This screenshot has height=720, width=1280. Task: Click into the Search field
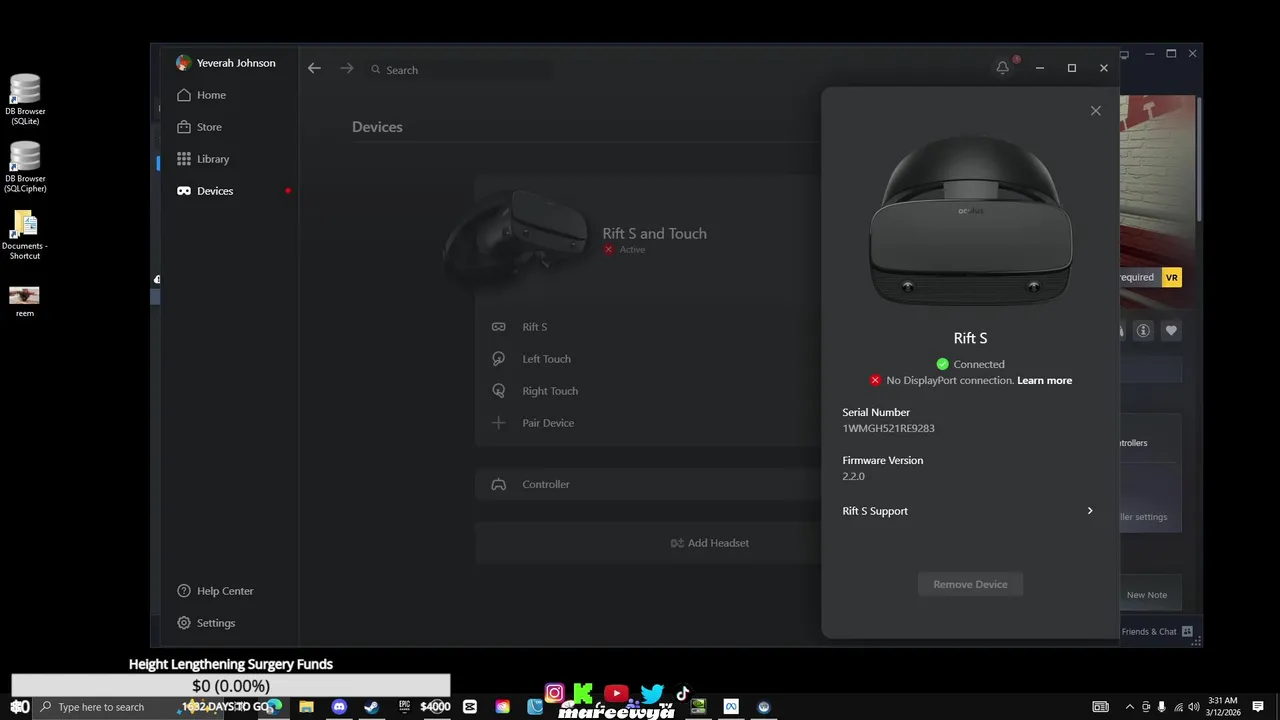click(x=460, y=70)
